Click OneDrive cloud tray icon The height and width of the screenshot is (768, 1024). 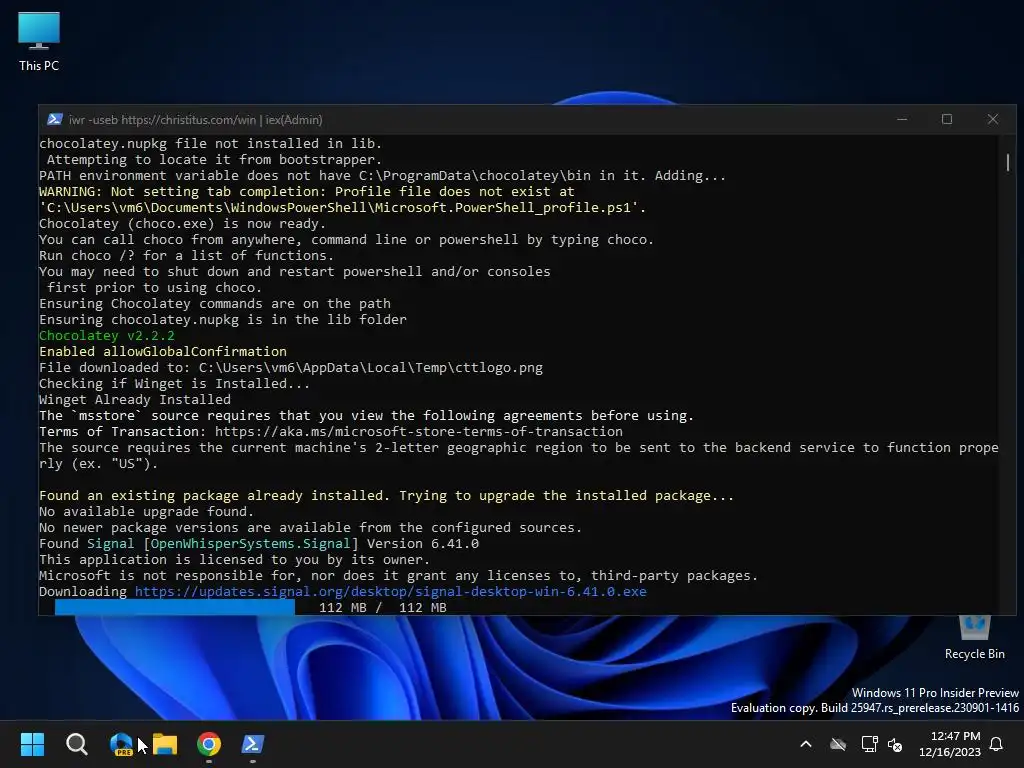pyautogui.click(x=838, y=744)
